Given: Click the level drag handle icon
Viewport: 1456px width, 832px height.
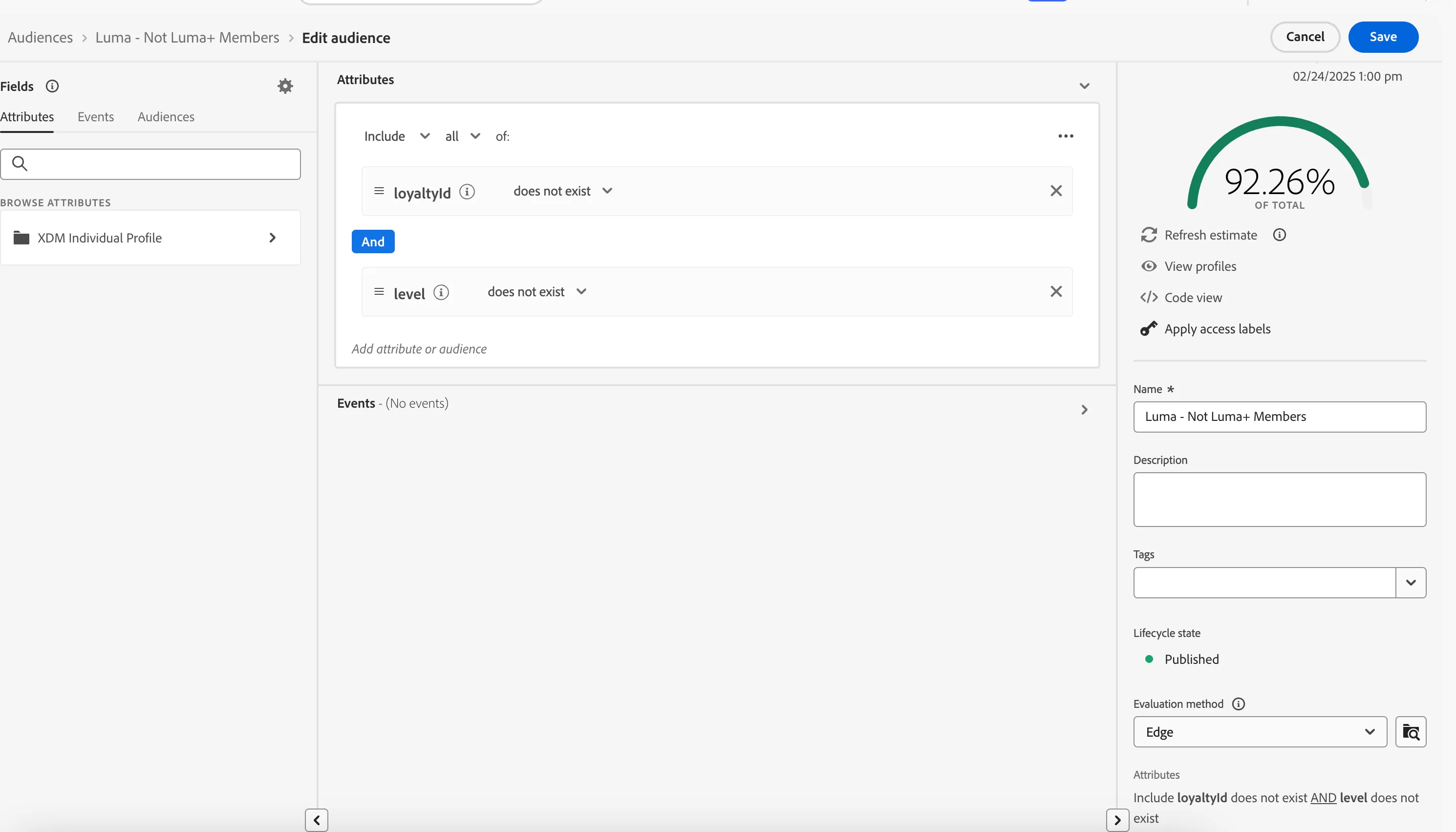Looking at the screenshot, I should pos(379,291).
